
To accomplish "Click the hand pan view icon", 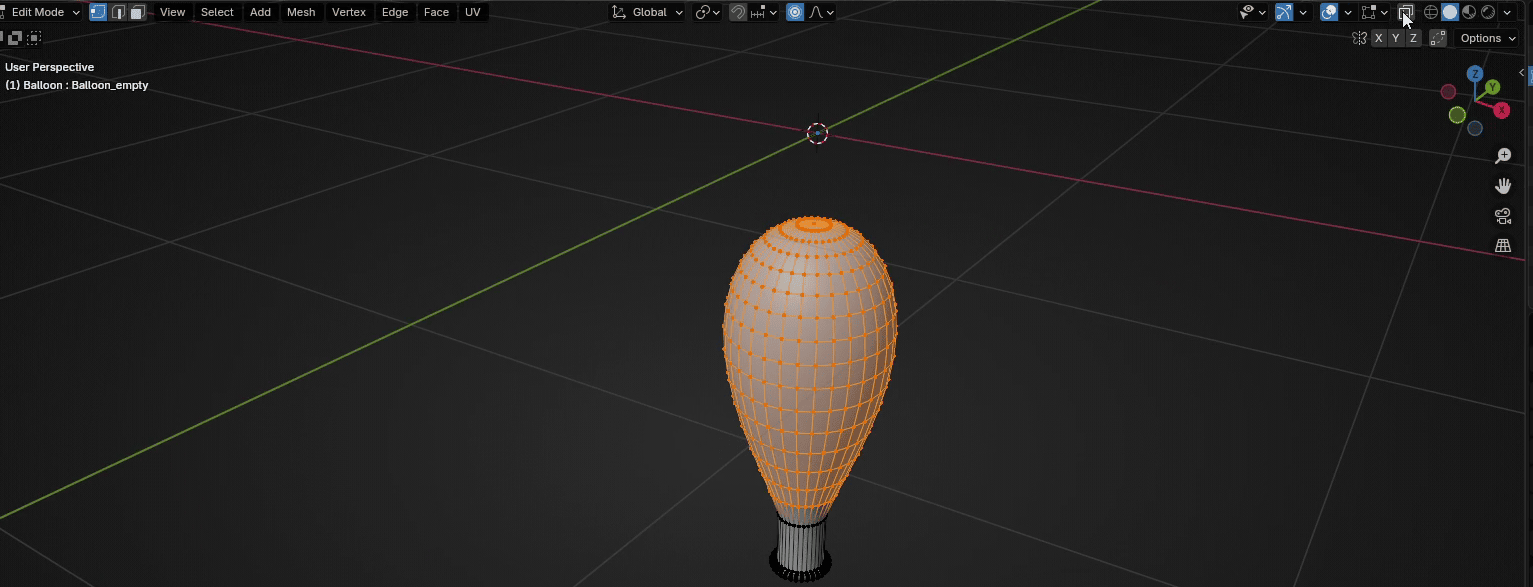I will tap(1502, 186).
